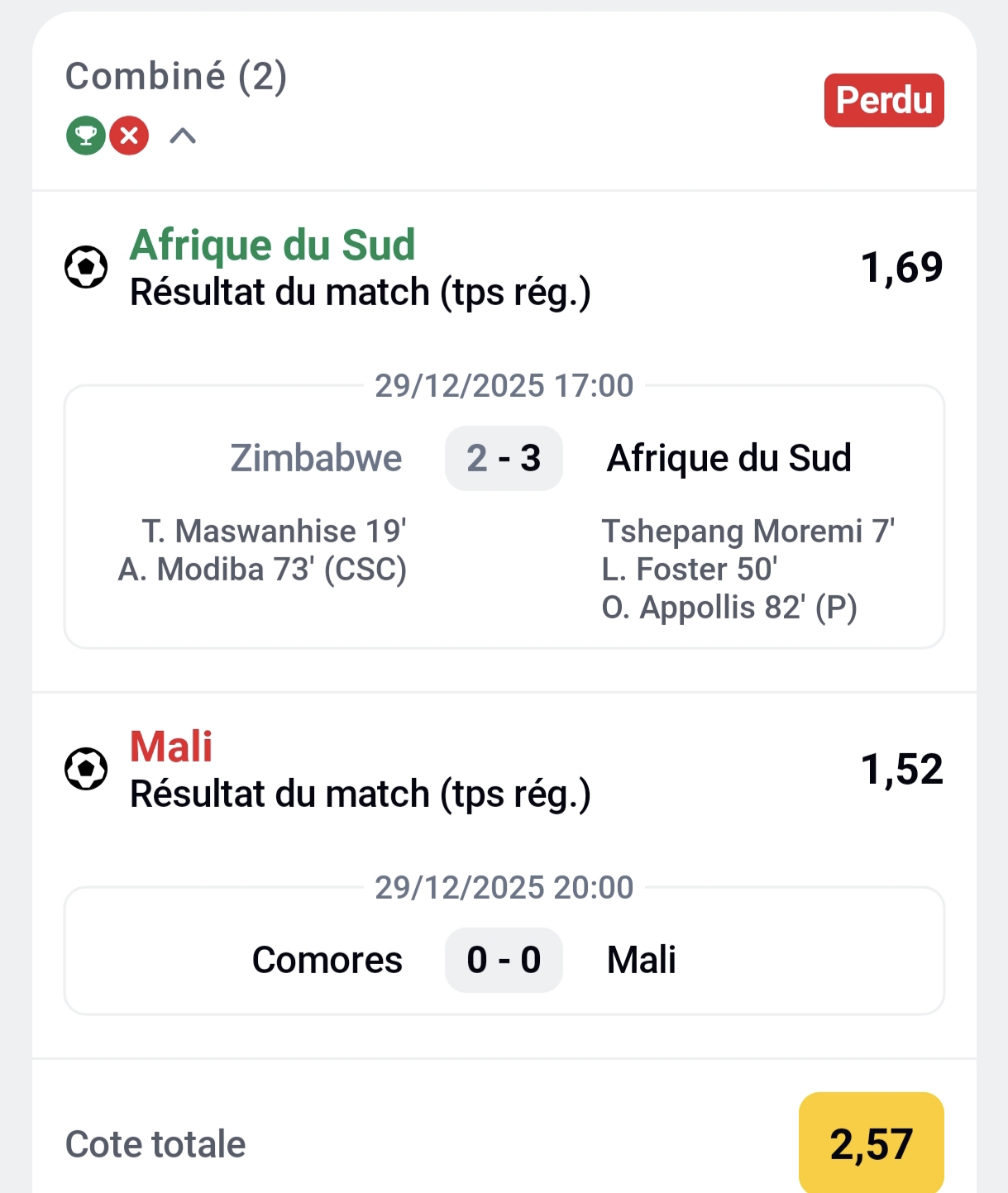This screenshot has height=1193, width=1008.
Task: Click the 29/12/2025 20:00 match date
Action: pyautogui.click(x=504, y=887)
